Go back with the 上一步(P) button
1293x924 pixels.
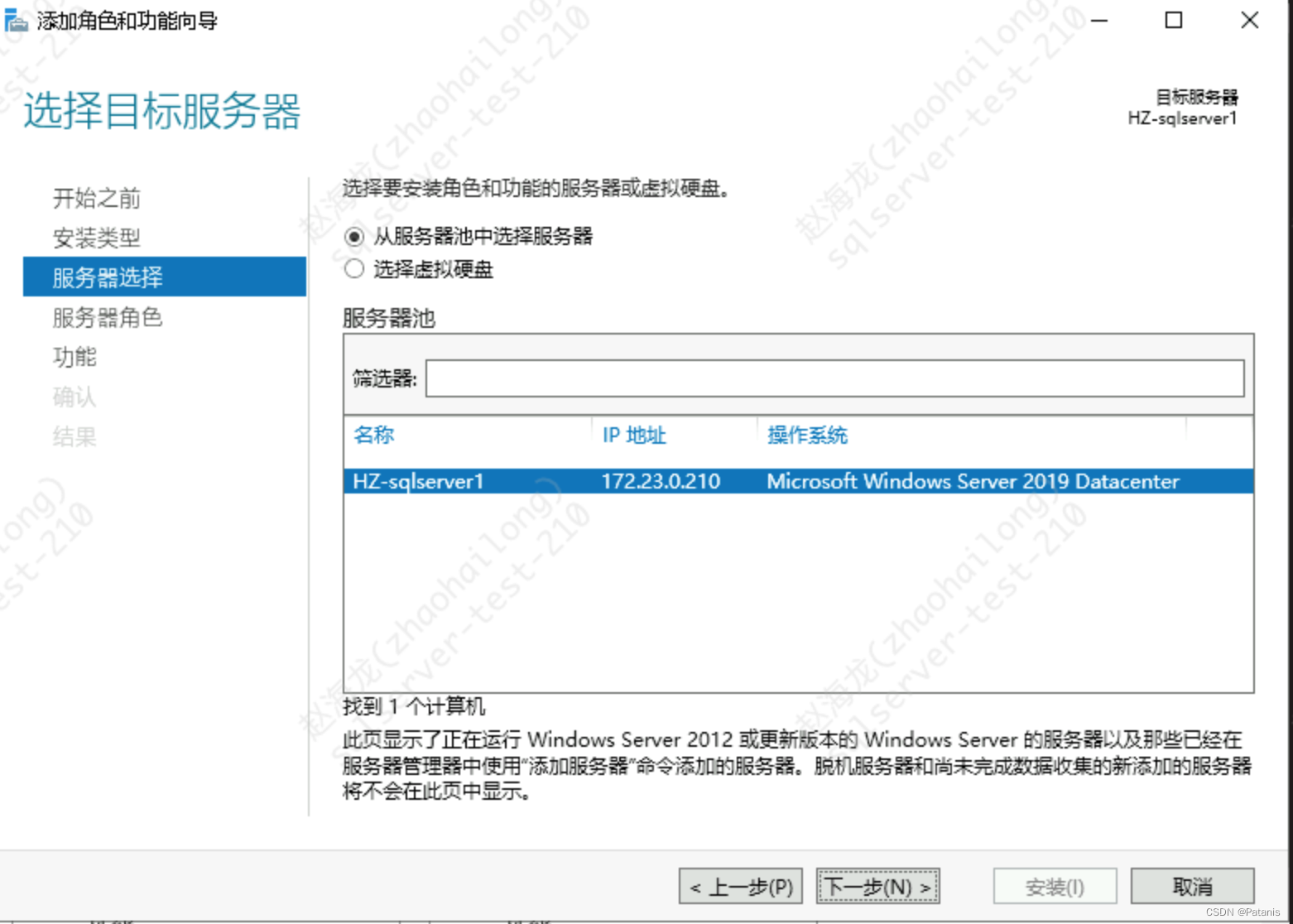tap(741, 887)
